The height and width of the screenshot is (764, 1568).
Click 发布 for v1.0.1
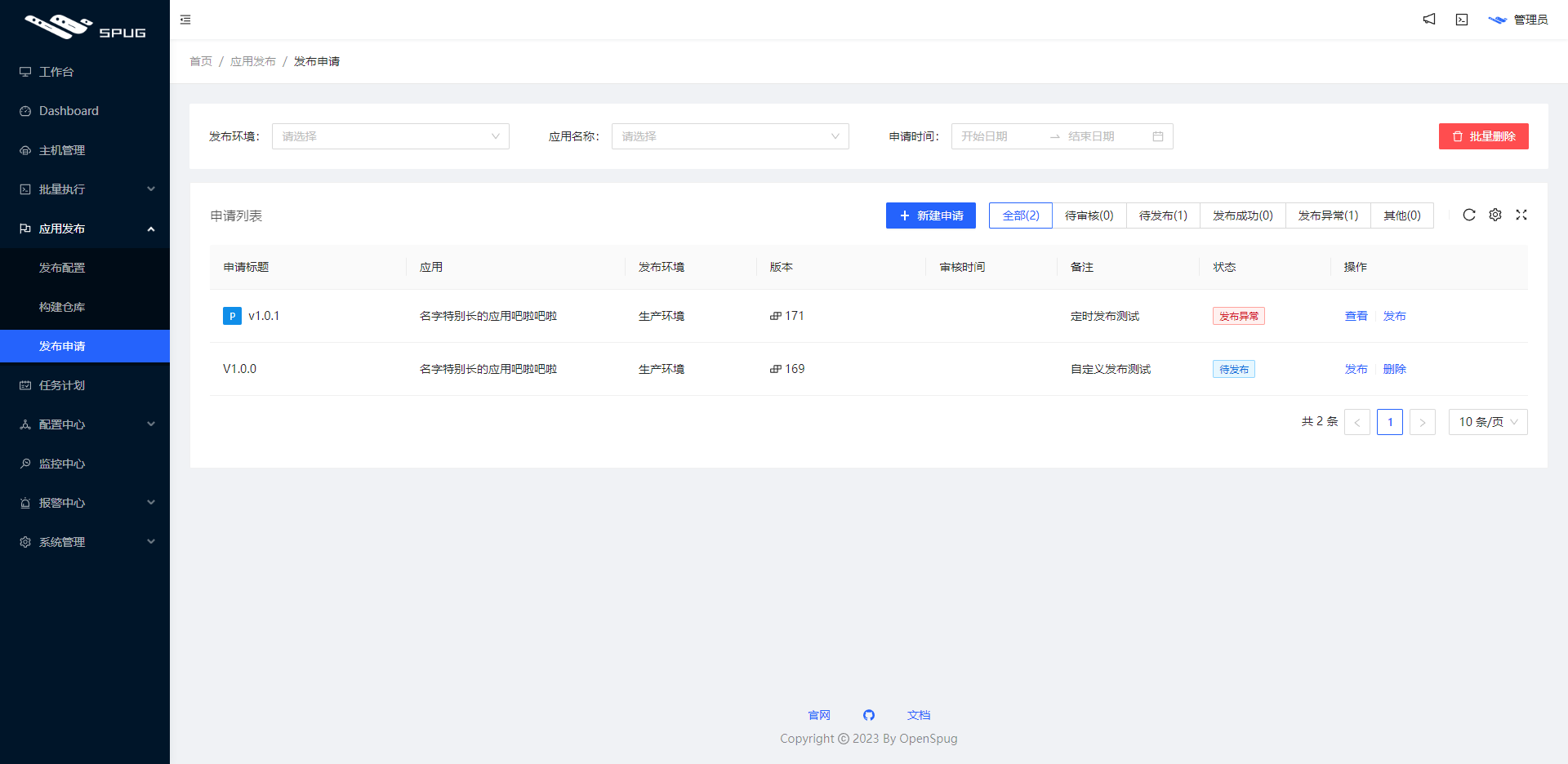coord(1395,316)
